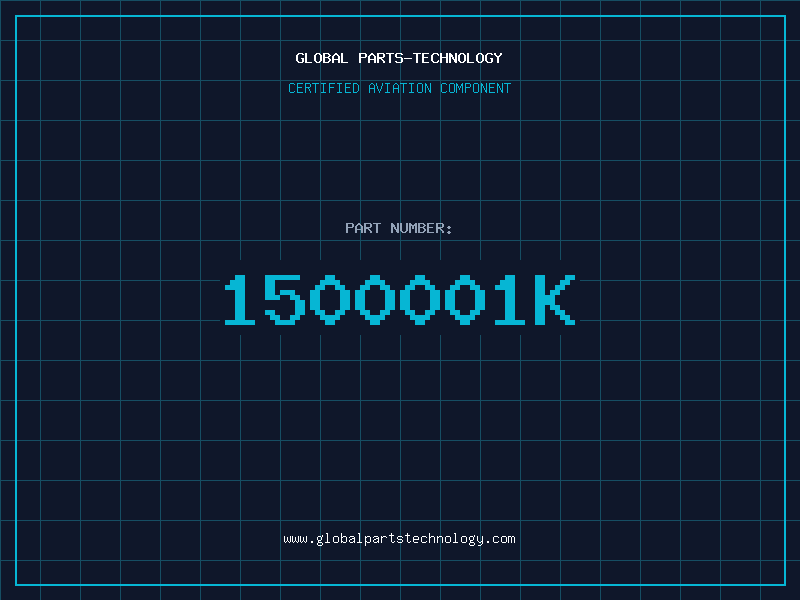Click the zero right after the 5
The height and width of the screenshot is (600, 800).
coord(330,299)
